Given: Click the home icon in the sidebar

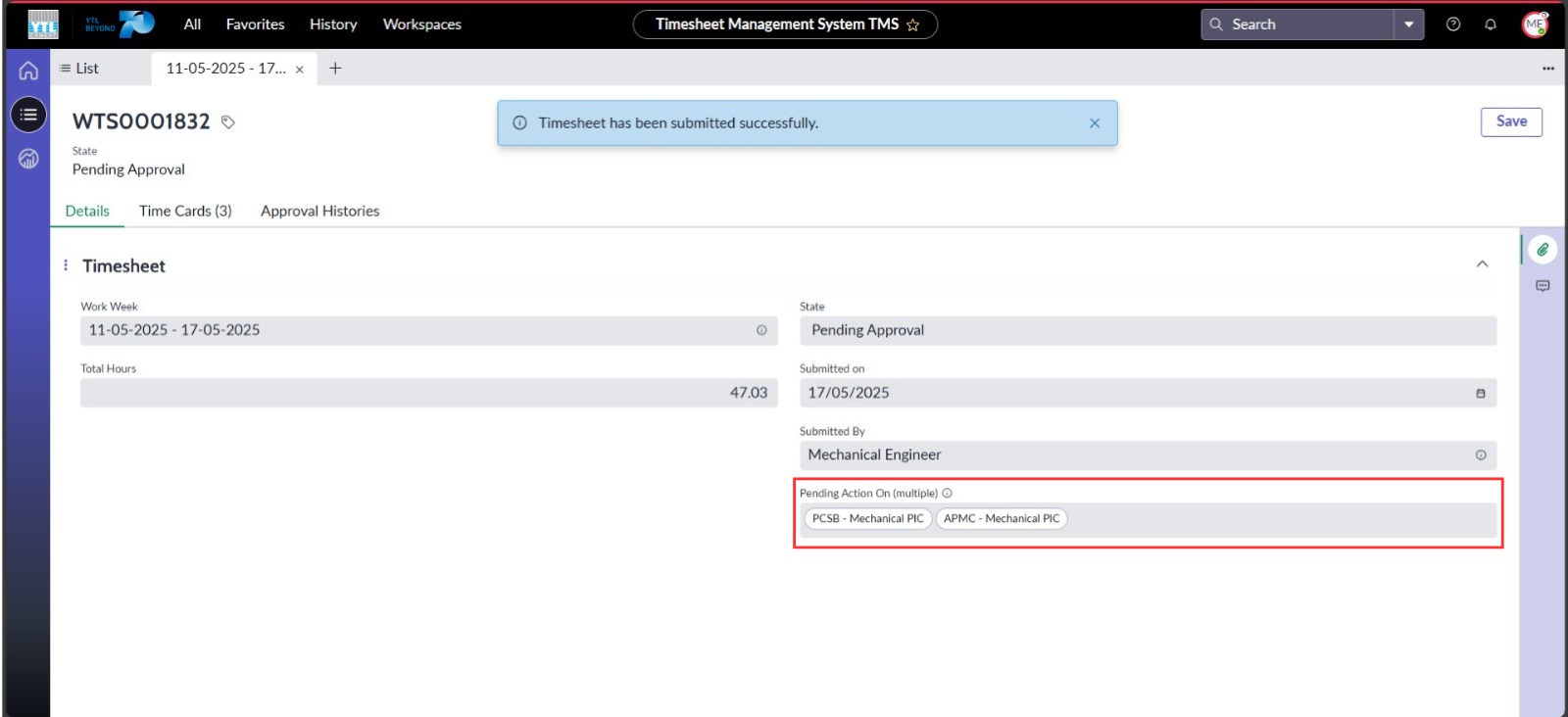Looking at the screenshot, I should tap(28, 71).
